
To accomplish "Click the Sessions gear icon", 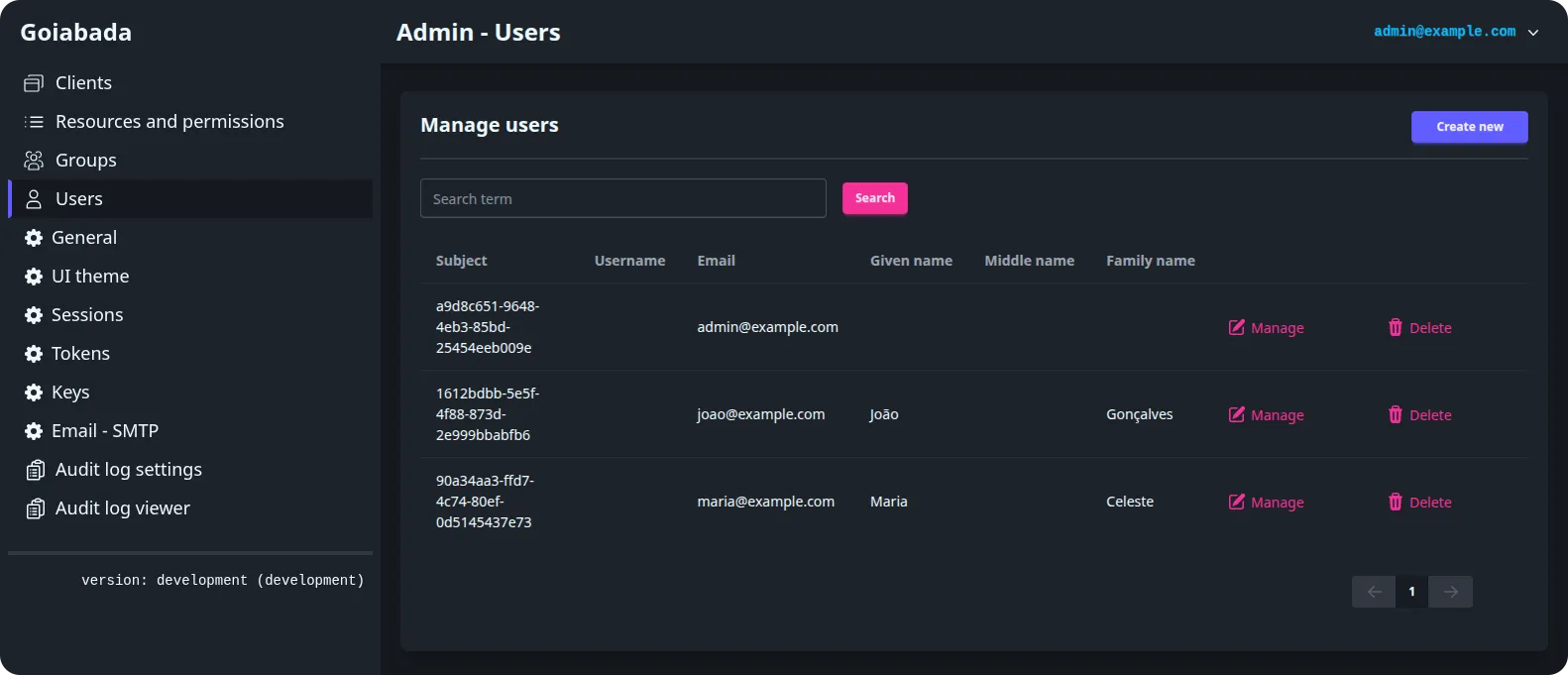I will click(34, 315).
